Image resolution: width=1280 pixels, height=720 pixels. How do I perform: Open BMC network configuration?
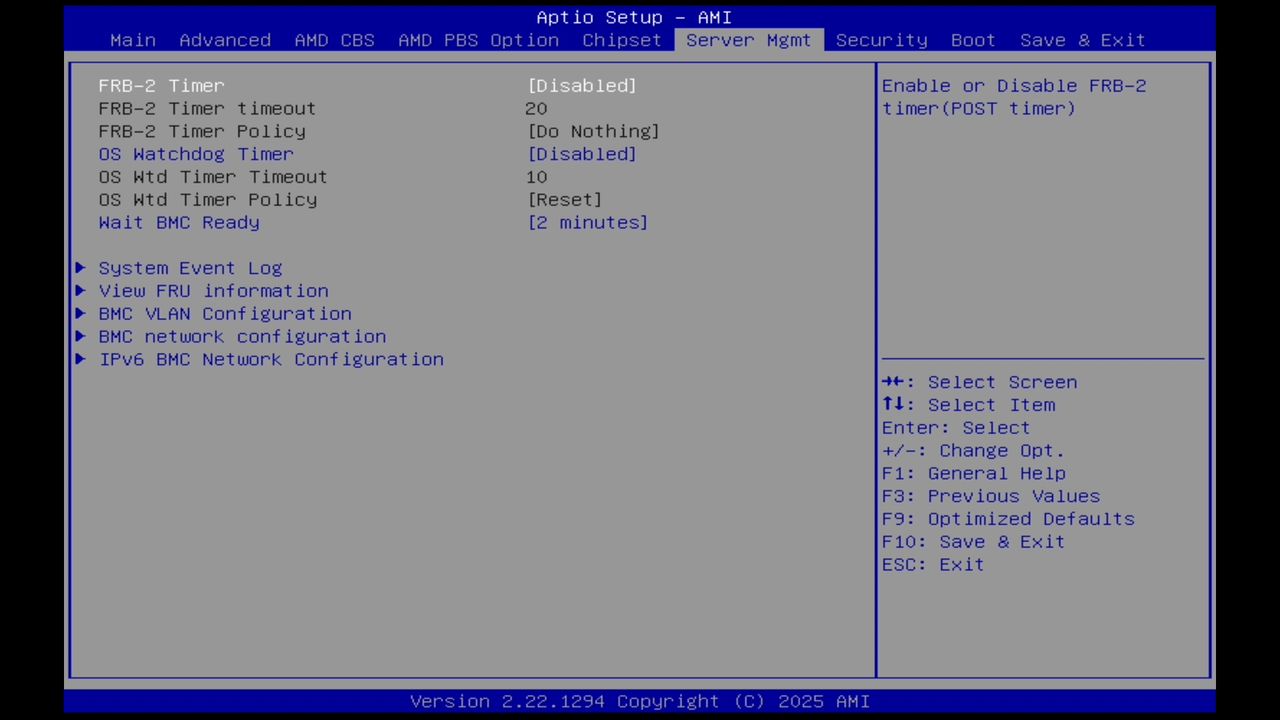coord(242,336)
